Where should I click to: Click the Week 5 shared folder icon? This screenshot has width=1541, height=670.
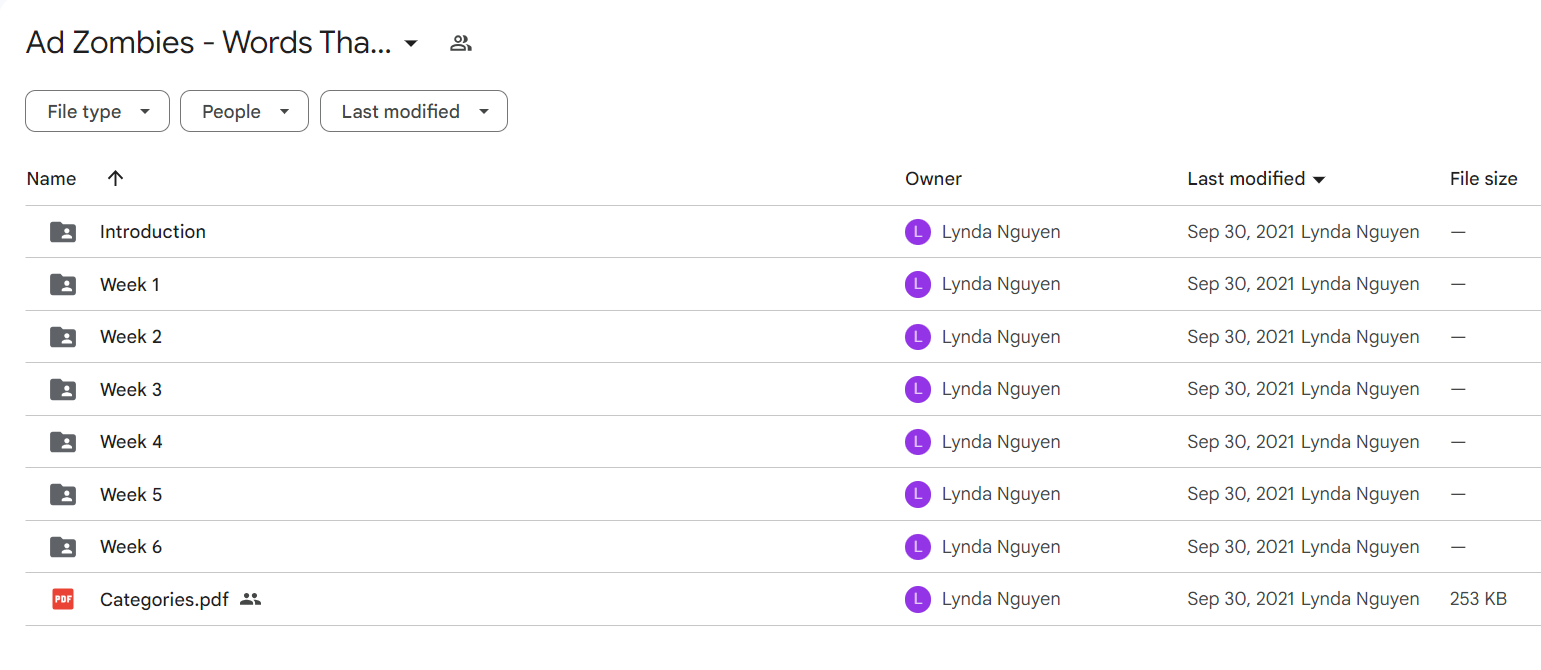point(63,495)
